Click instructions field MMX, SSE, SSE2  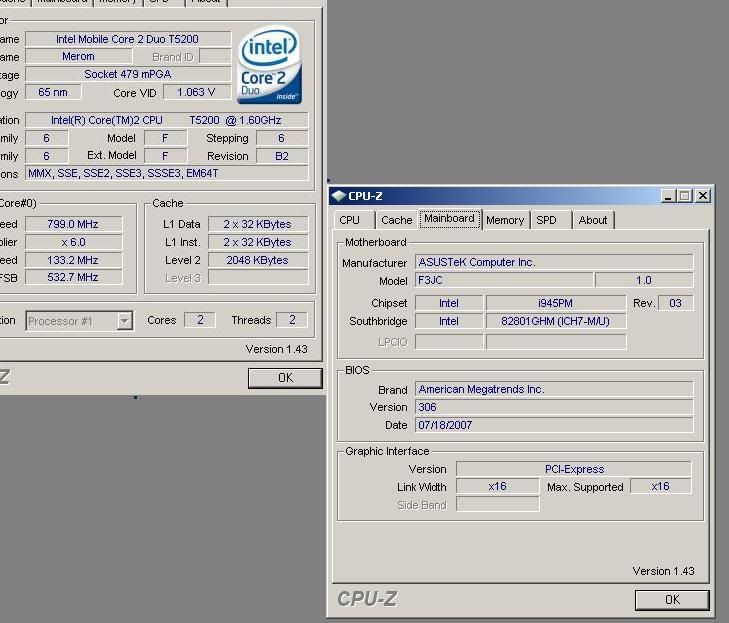[166, 173]
